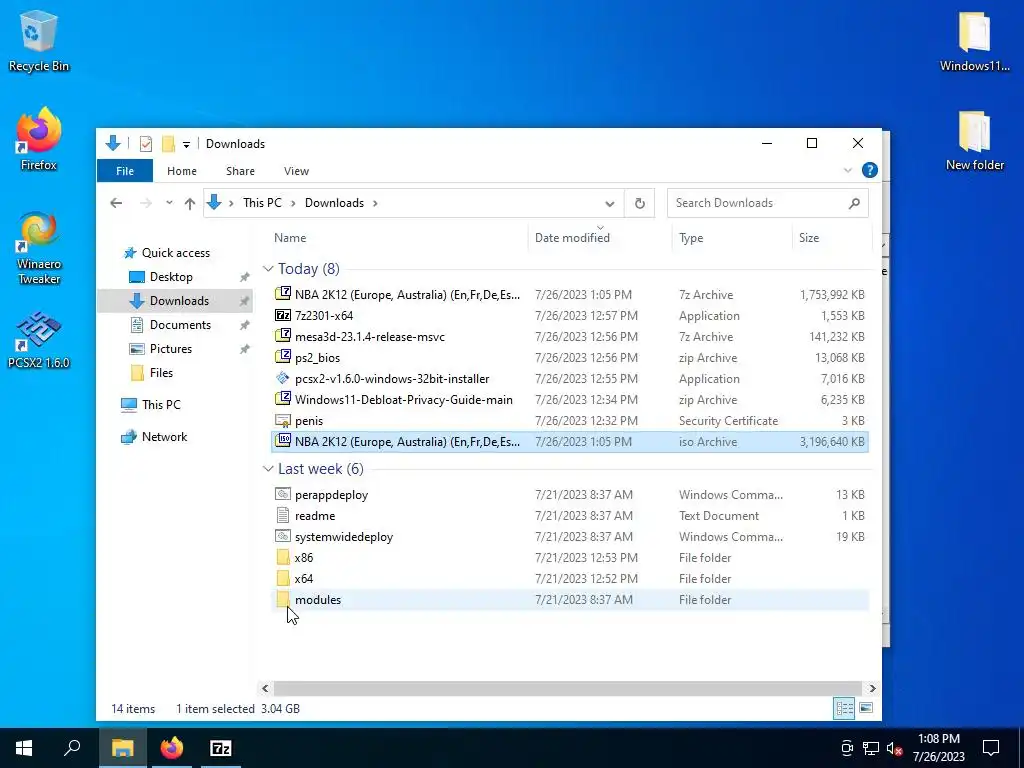1024x768 pixels.
Task: Launch the PCSX2 1.6.0 desktop shortcut
Action: tap(39, 340)
